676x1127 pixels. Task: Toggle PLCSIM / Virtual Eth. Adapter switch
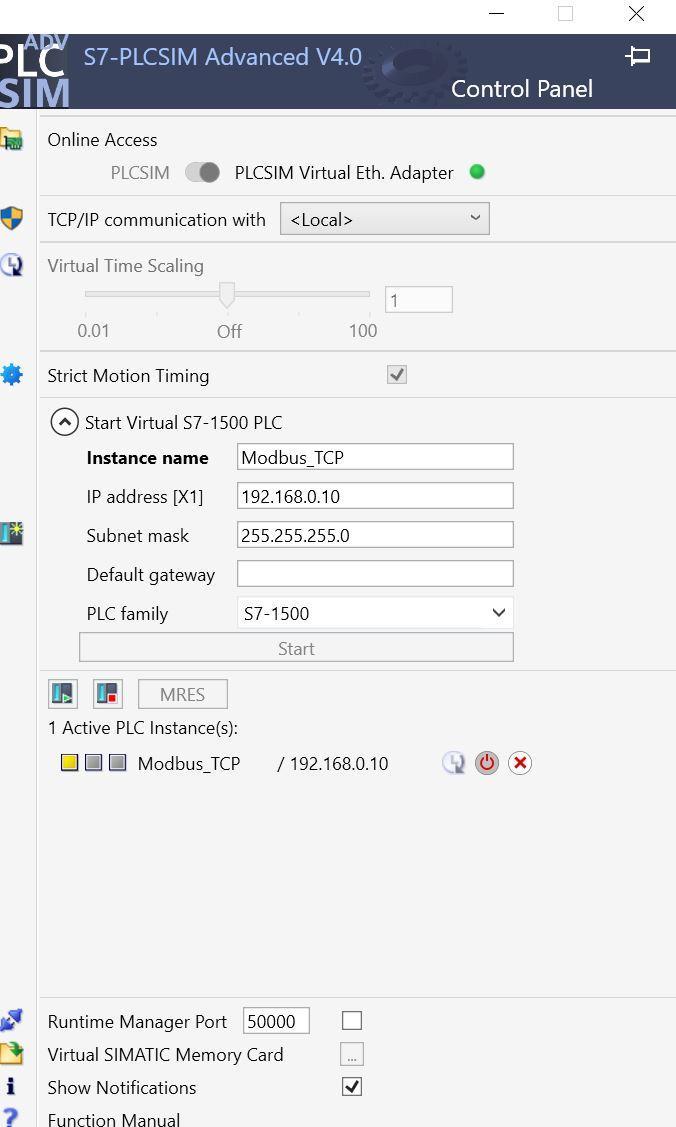(203, 172)
